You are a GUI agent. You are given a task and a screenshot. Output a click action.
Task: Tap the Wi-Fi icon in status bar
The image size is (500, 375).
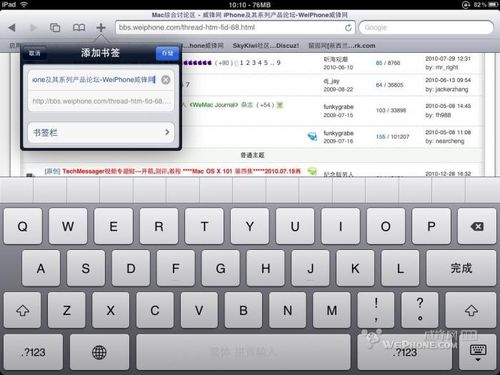[x=24, y=5]
